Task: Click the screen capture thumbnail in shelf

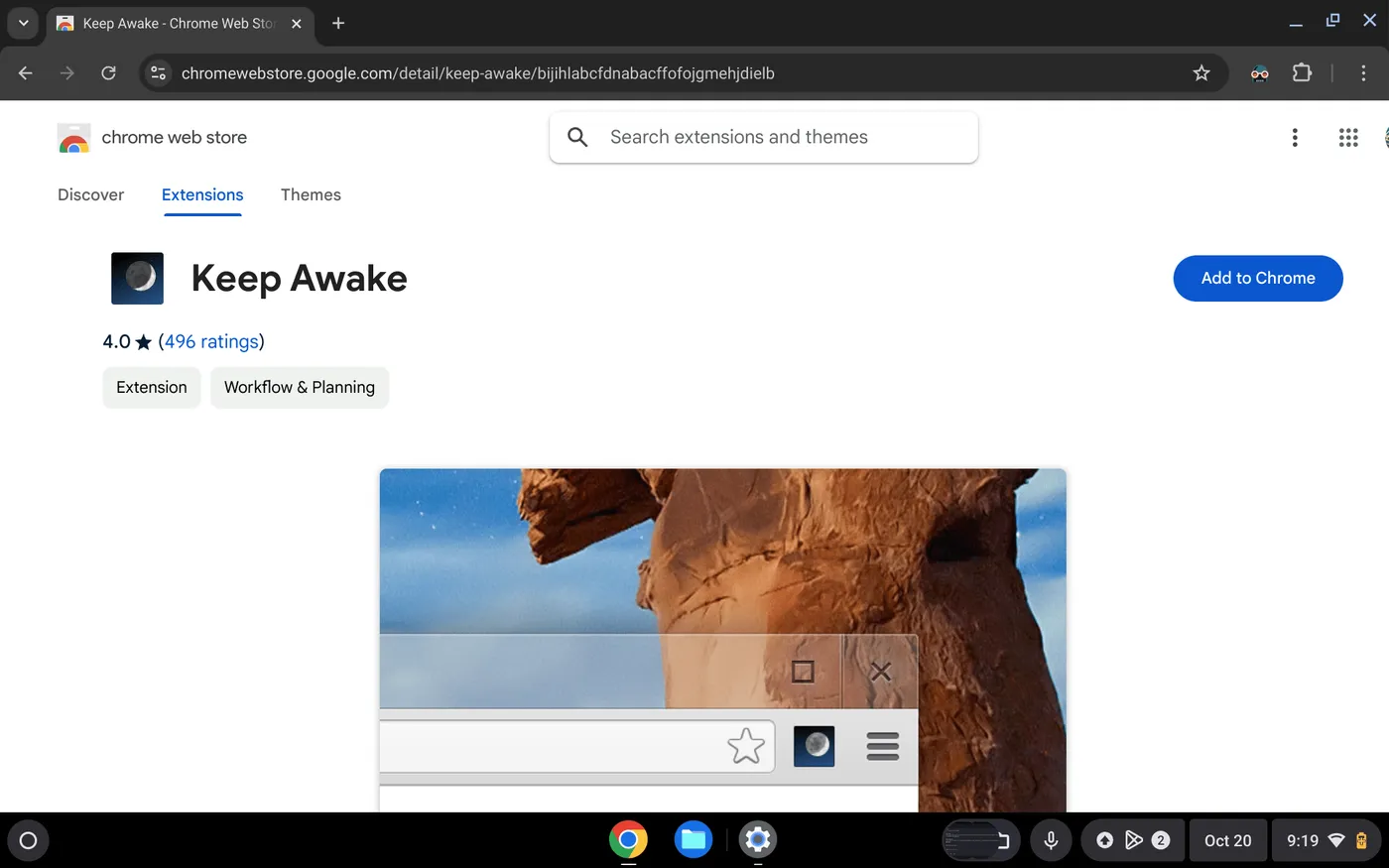Action: (x=980, y=840)
